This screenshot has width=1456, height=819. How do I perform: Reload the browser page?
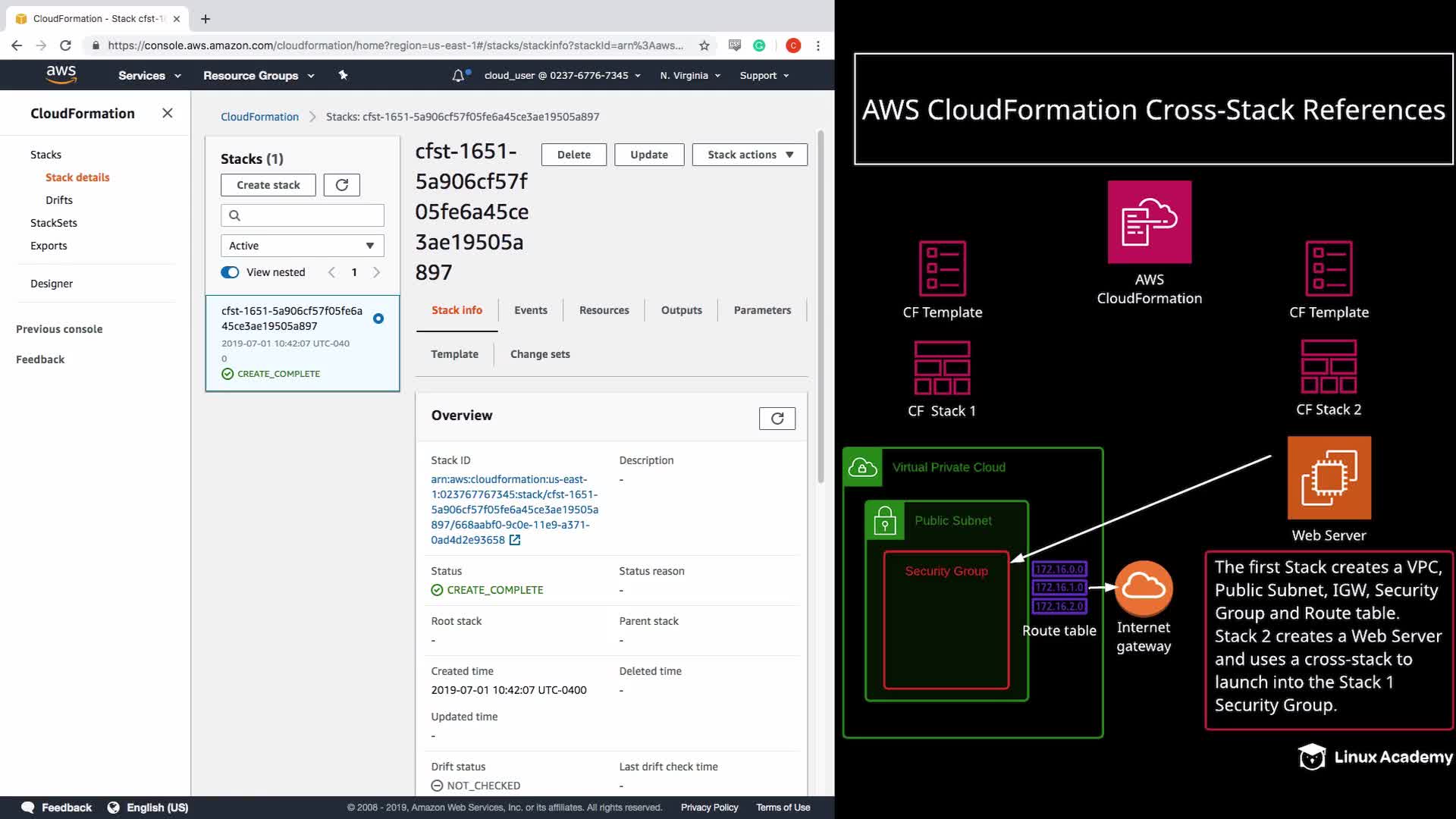point(65,45)
